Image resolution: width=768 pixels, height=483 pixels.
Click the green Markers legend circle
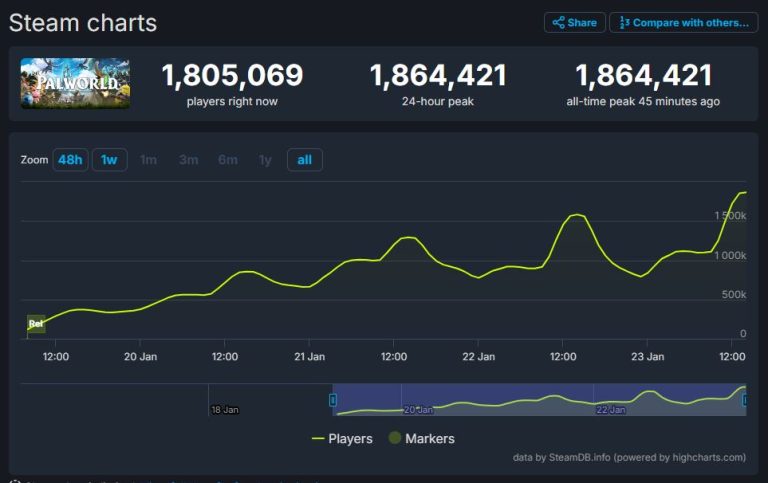(395, 438)
